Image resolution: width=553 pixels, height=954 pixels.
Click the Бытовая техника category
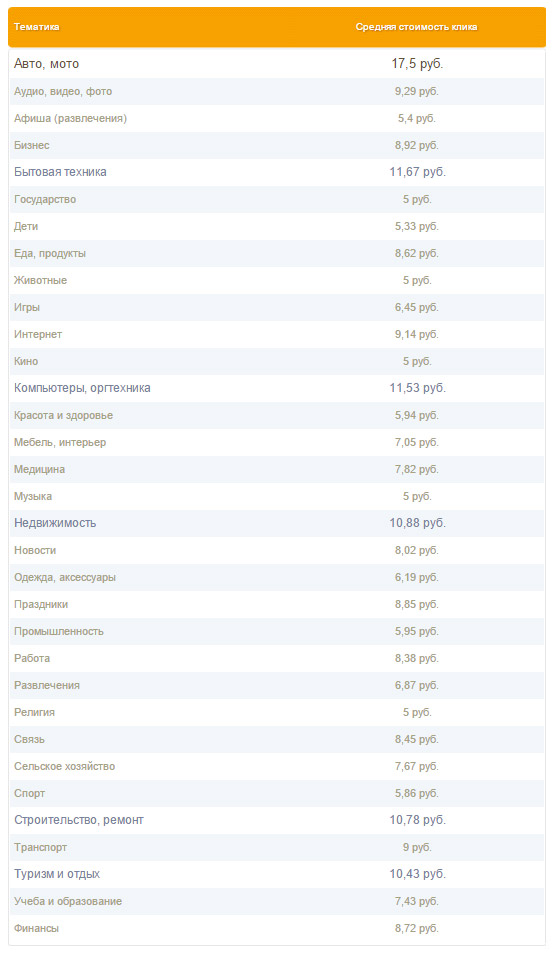(60, 172)
